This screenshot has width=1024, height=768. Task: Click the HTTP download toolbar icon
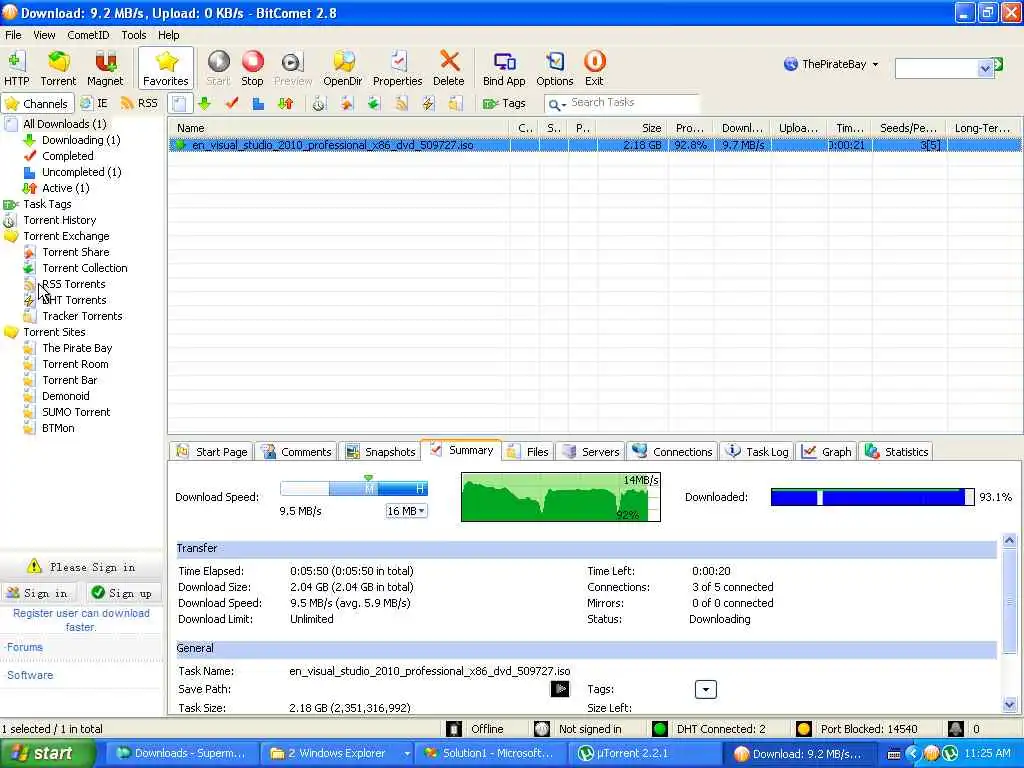click(16, 68)
